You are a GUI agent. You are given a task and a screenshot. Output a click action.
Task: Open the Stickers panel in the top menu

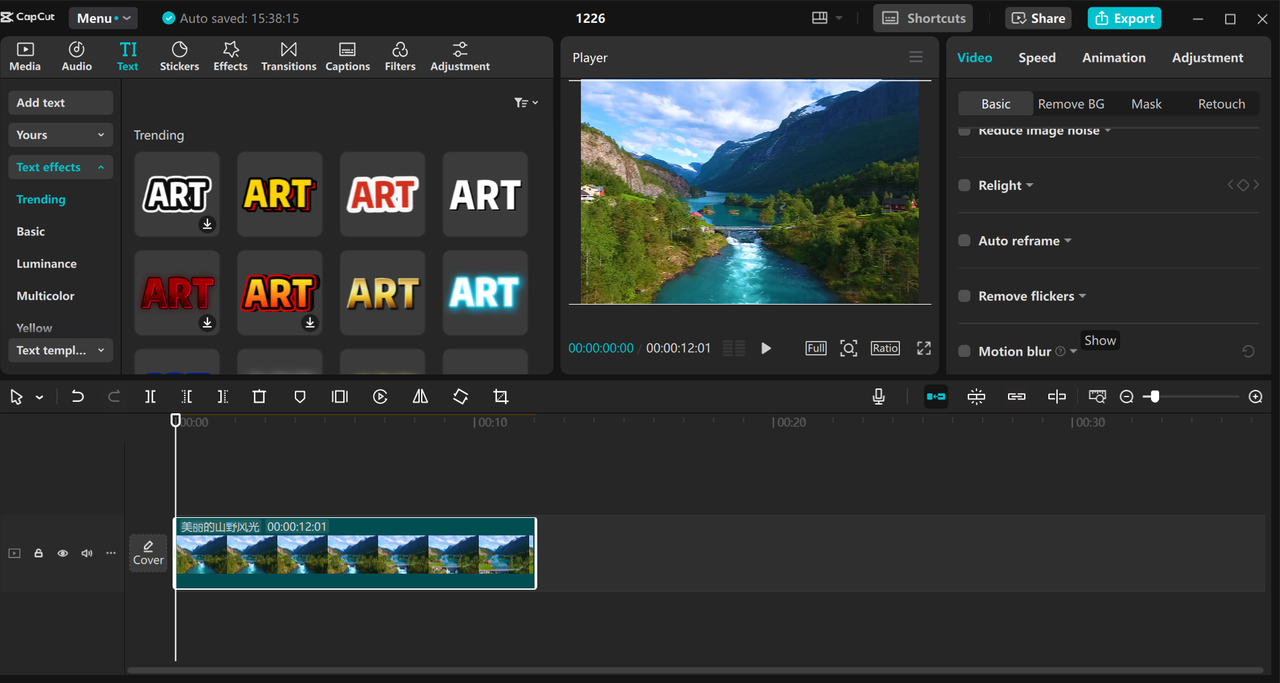tap(179, 55)
